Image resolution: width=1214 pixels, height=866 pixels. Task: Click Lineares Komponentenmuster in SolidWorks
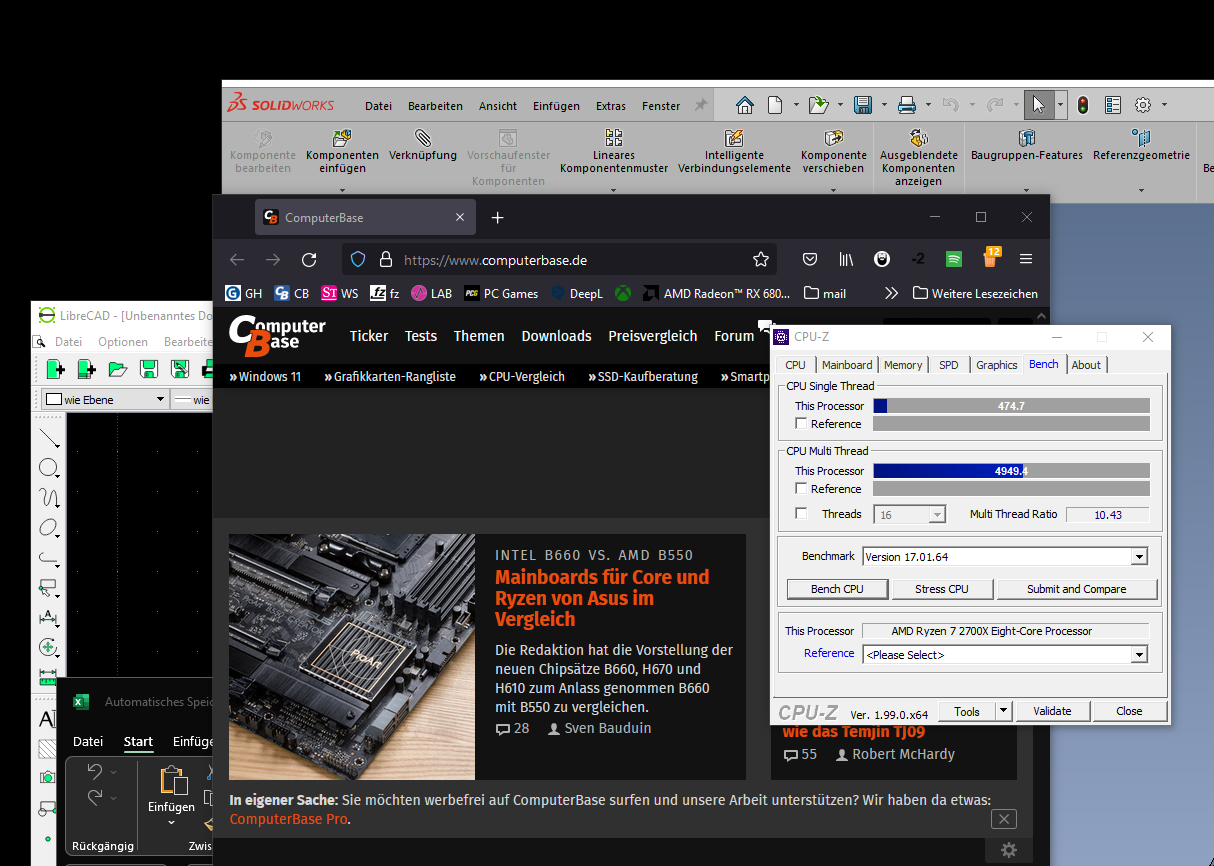click(614, 151)
